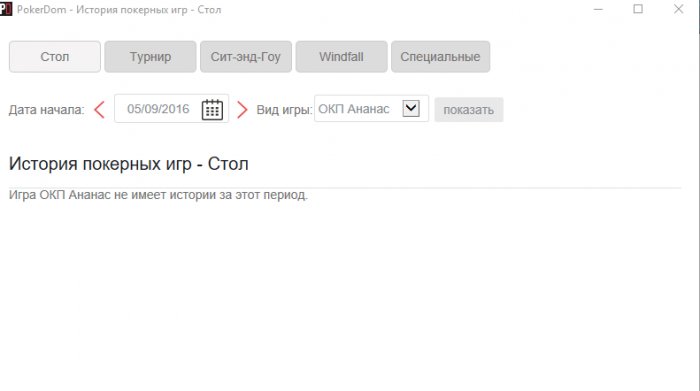This screenshot has height=391, width=700.
Task: Click the Дата начала label
Action: click(46, 110)
